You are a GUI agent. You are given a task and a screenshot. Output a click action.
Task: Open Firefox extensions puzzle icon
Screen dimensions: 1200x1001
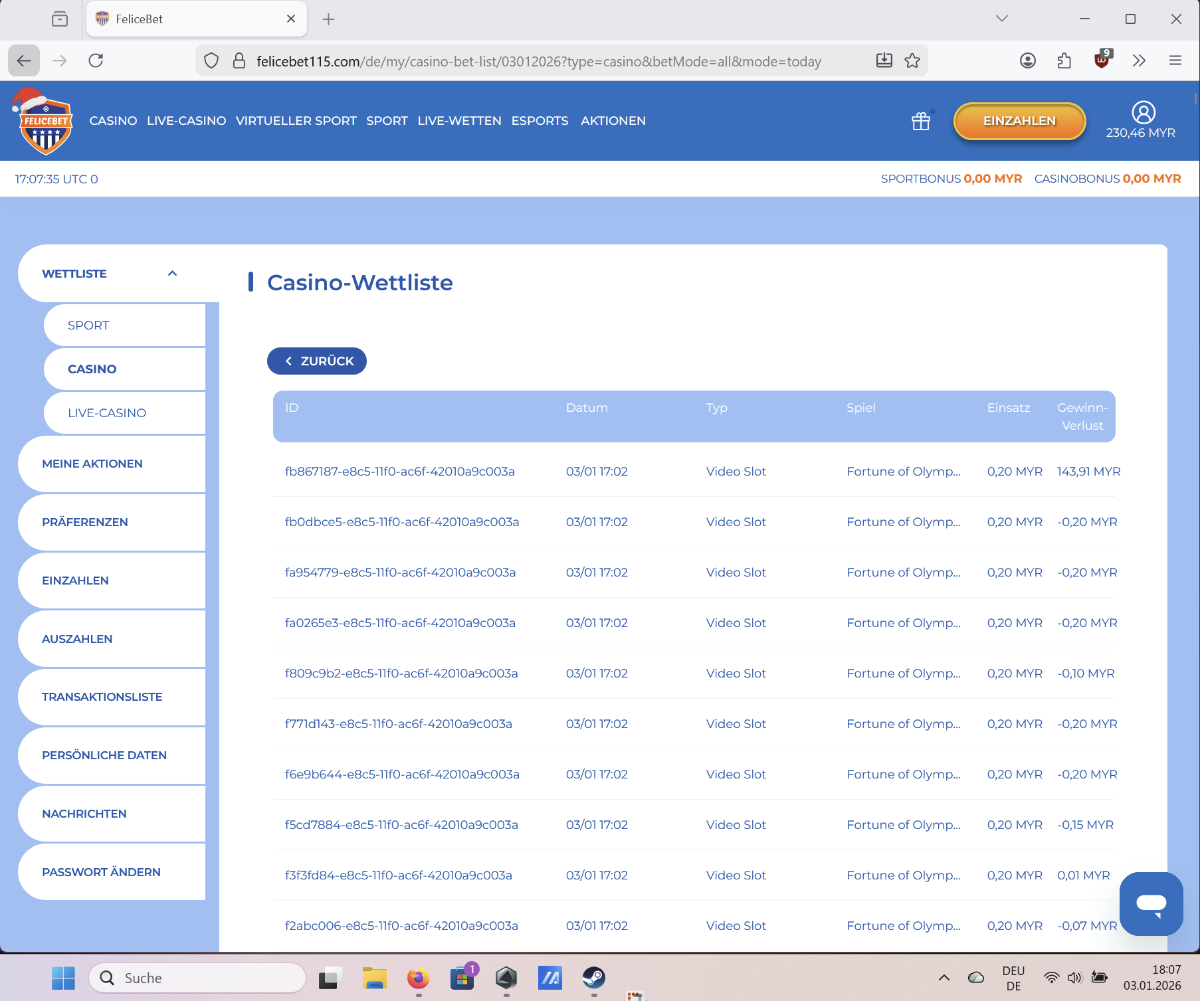coord(1064,61)
